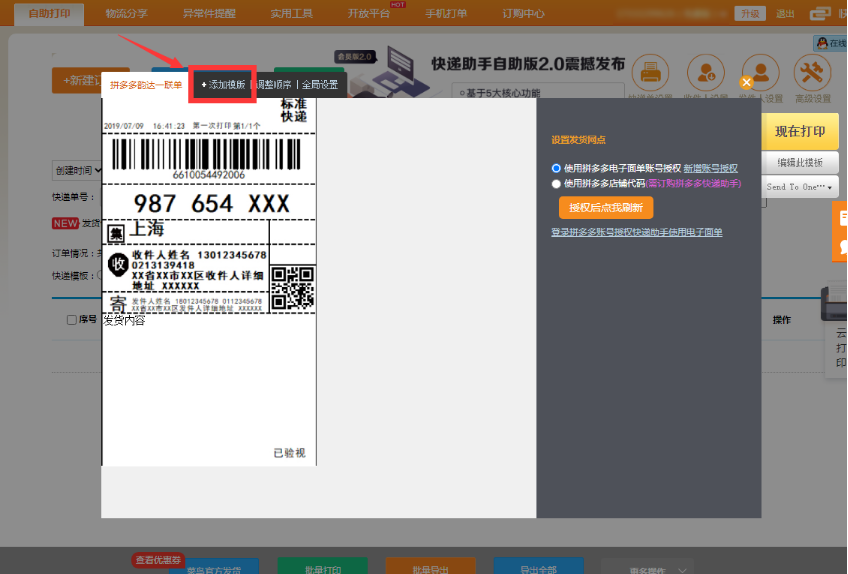Open the advanced settings tools icon

pos(812,73)
